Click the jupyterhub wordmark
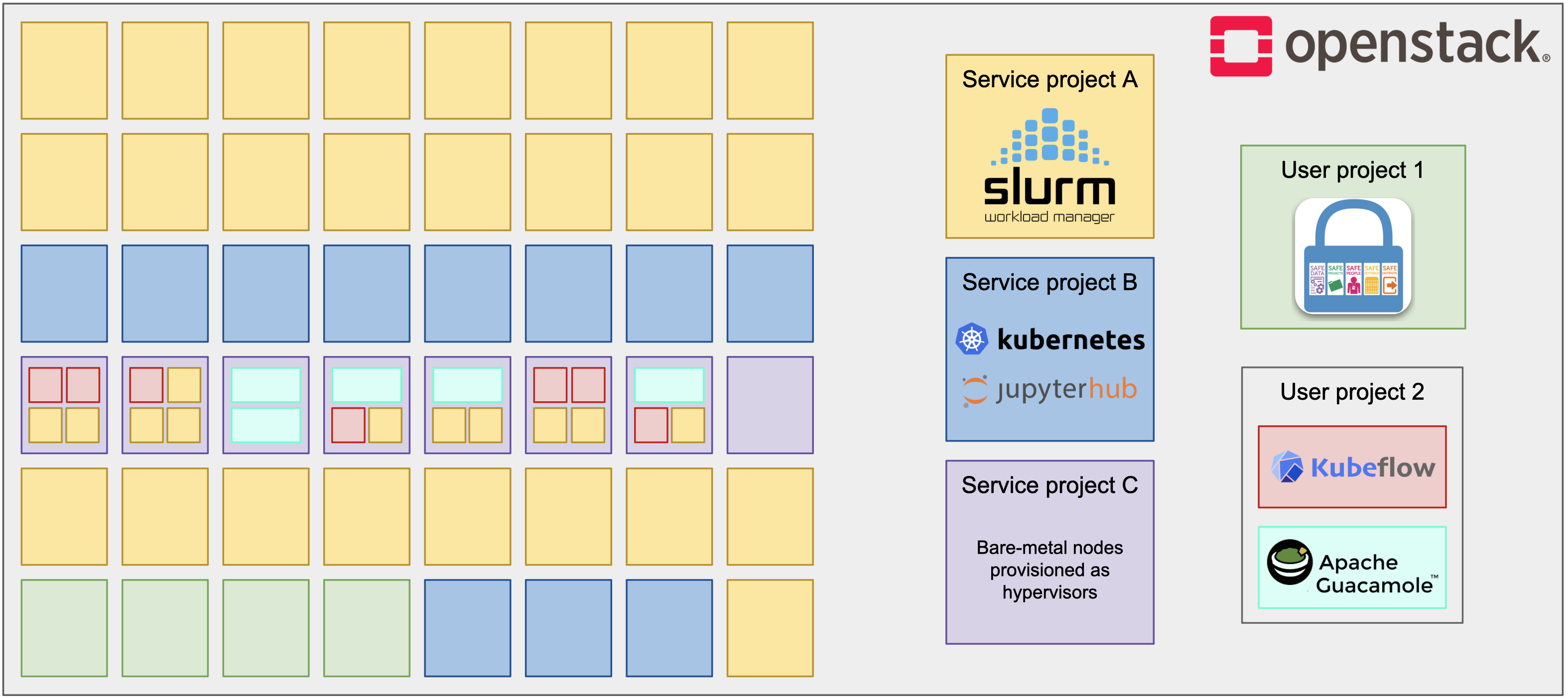The width and height of the screenshot is (1568, 699). 1066,390
